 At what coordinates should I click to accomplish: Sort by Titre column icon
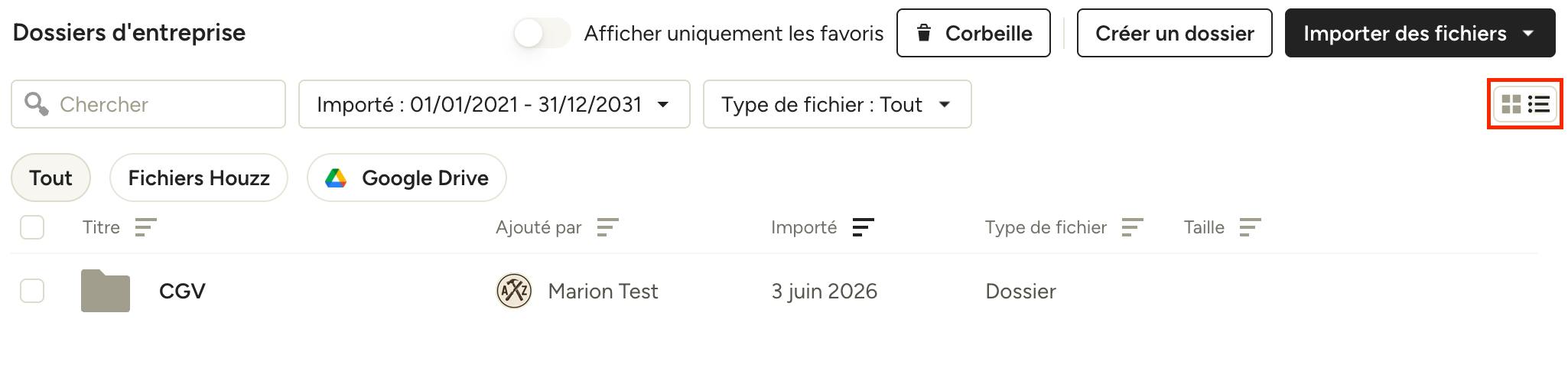(x=145, y=227)
